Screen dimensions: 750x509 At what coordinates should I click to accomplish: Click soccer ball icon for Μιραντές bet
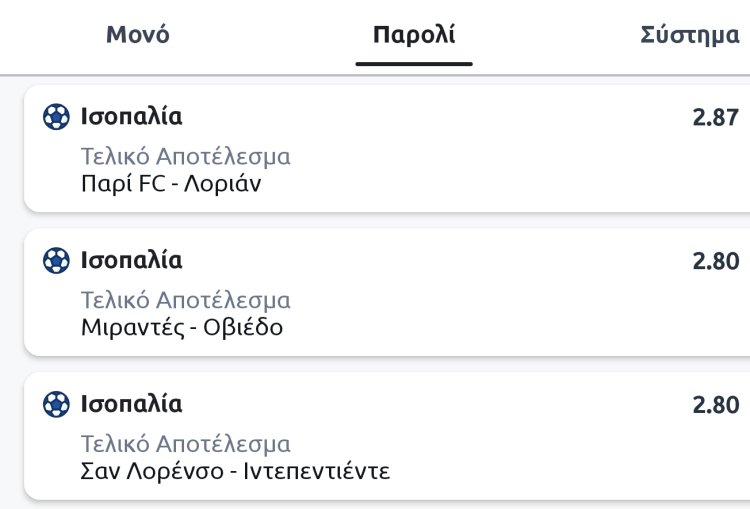(57, 261)
